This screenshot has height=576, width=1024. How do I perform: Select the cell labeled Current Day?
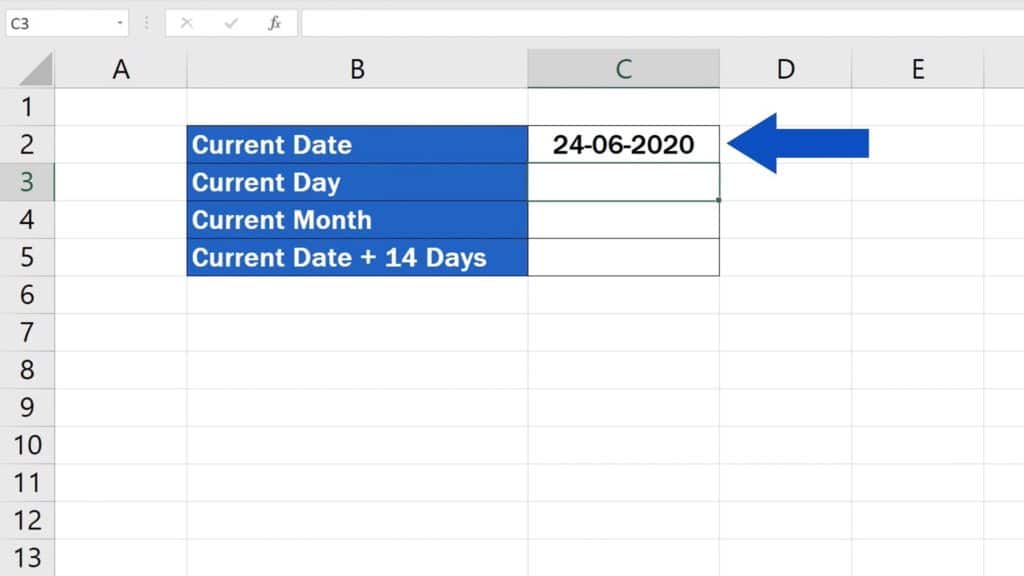coord(356,182)
